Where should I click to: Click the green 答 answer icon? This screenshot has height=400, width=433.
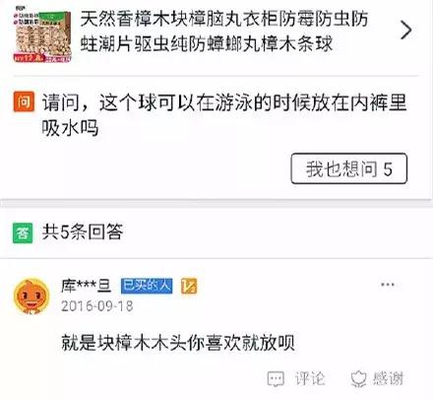tap(23, 233)
